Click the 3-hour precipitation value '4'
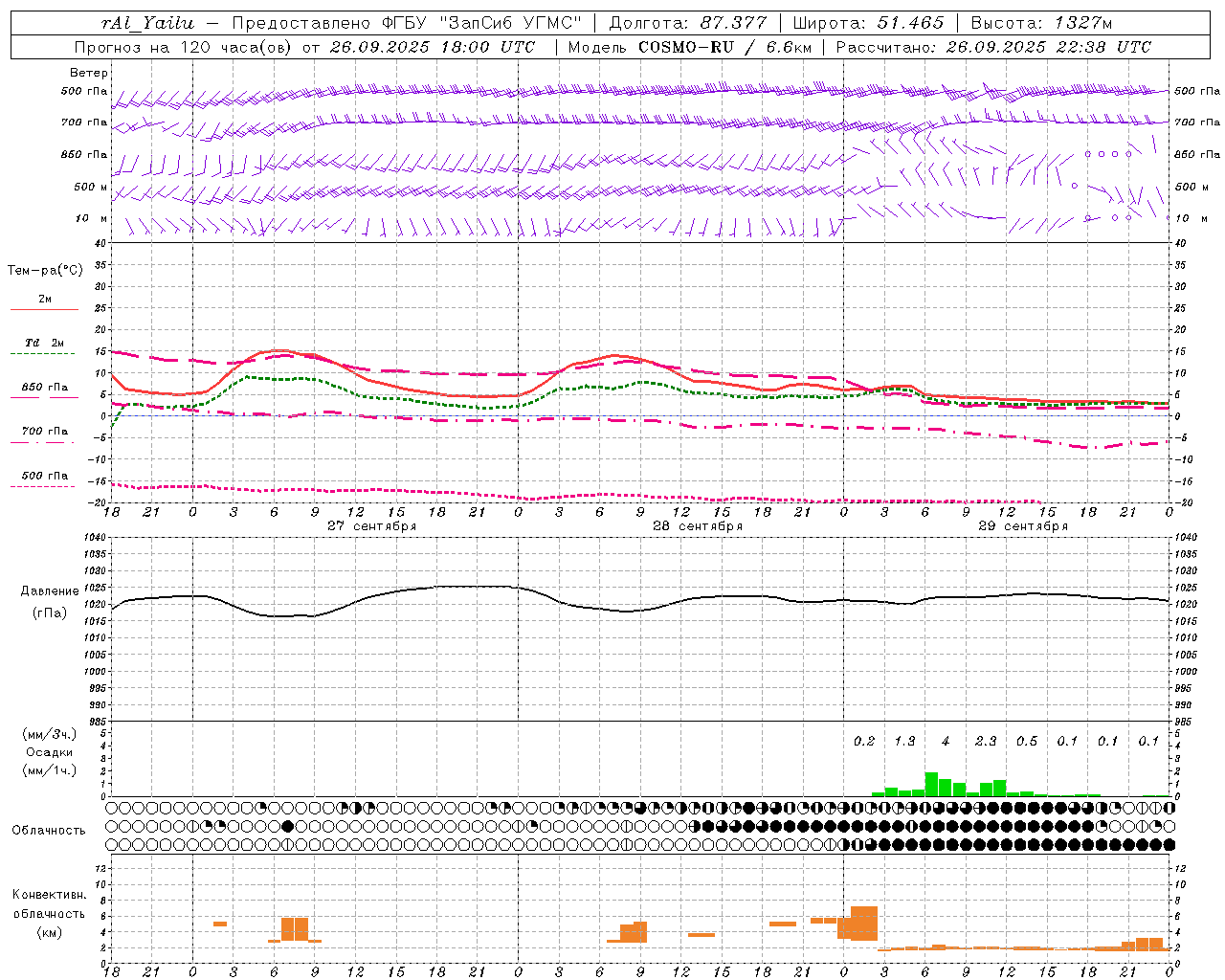The image size is (1225, 980). coord(946,742)
